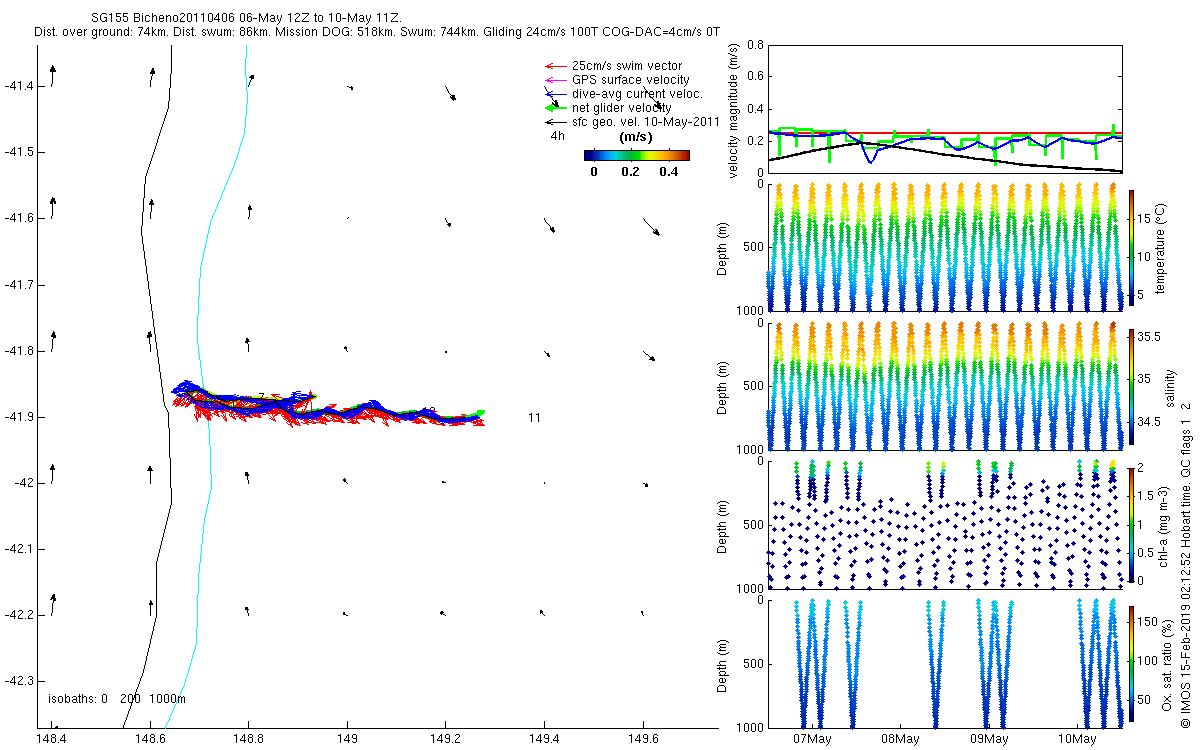Click the '-41.9' latitude tick label
1200x750 pixels.
20,417
